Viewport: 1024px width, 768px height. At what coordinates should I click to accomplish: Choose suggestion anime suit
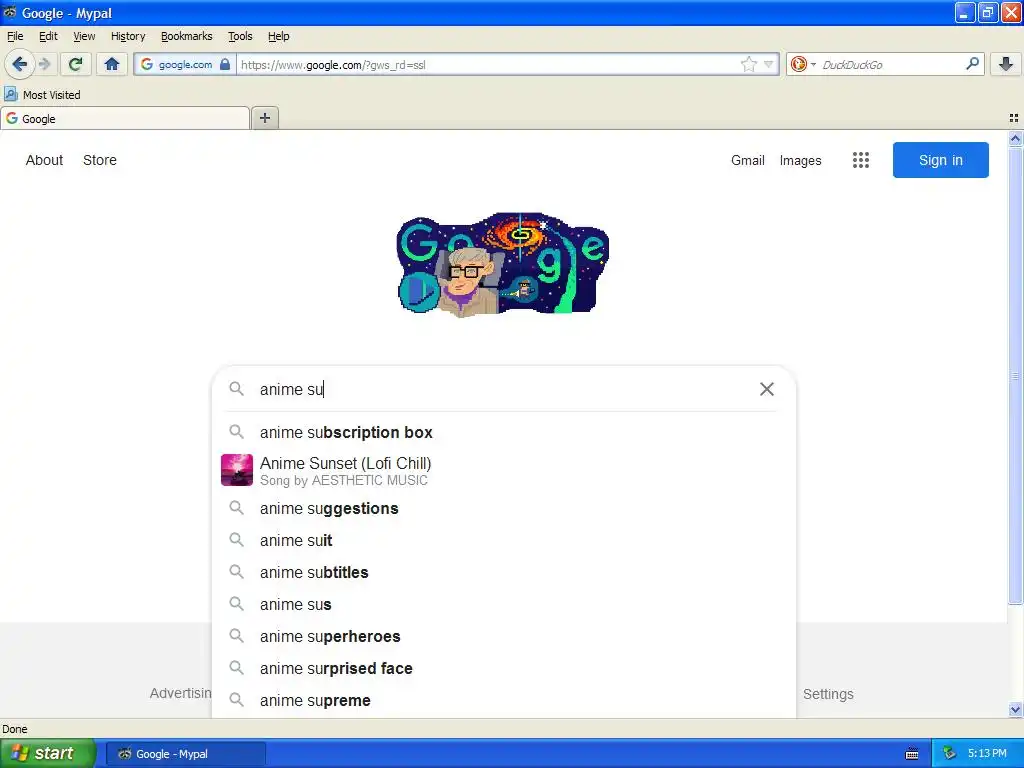[504, 540]
